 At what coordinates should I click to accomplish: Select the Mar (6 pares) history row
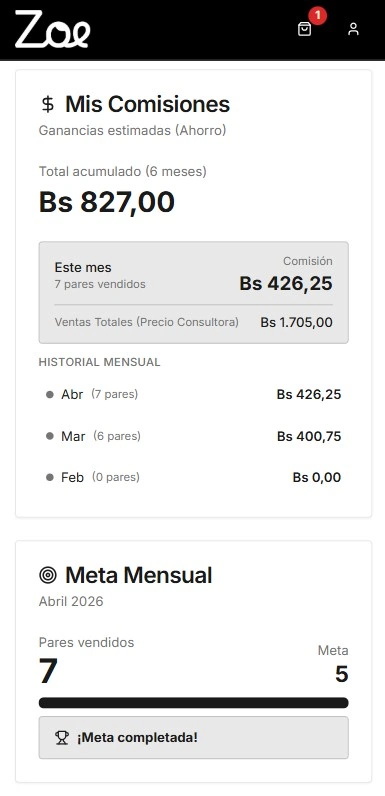pos(194,436)
